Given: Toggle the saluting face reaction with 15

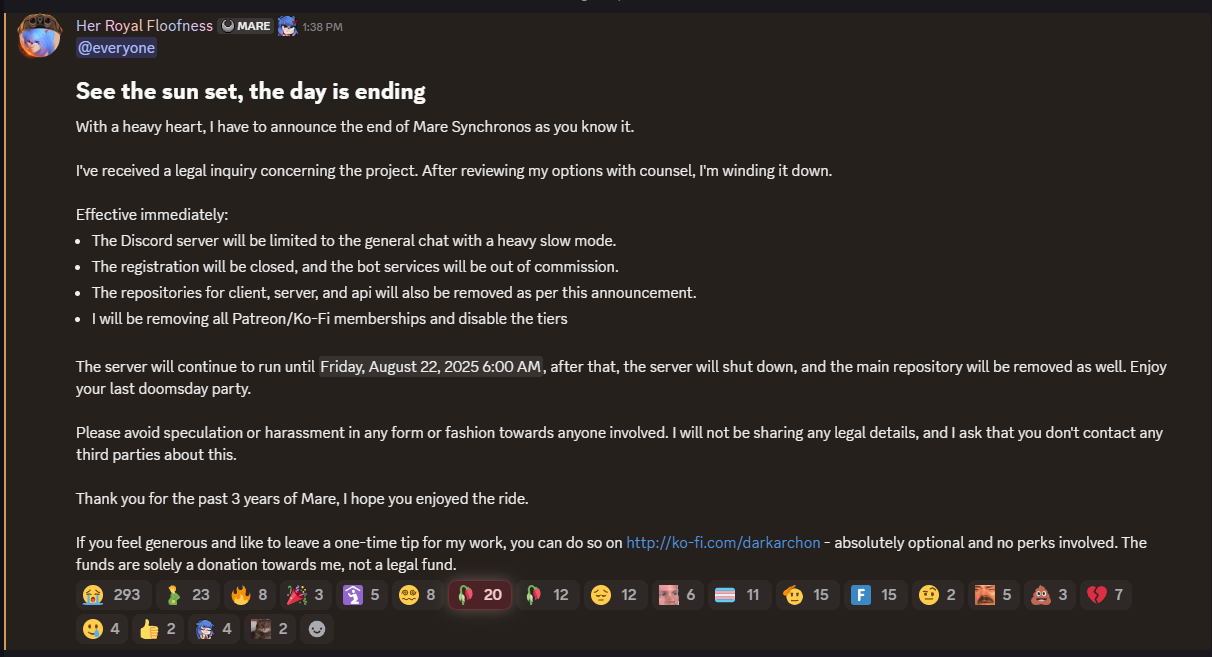Looking at the screenshot, I should point(806,595).
